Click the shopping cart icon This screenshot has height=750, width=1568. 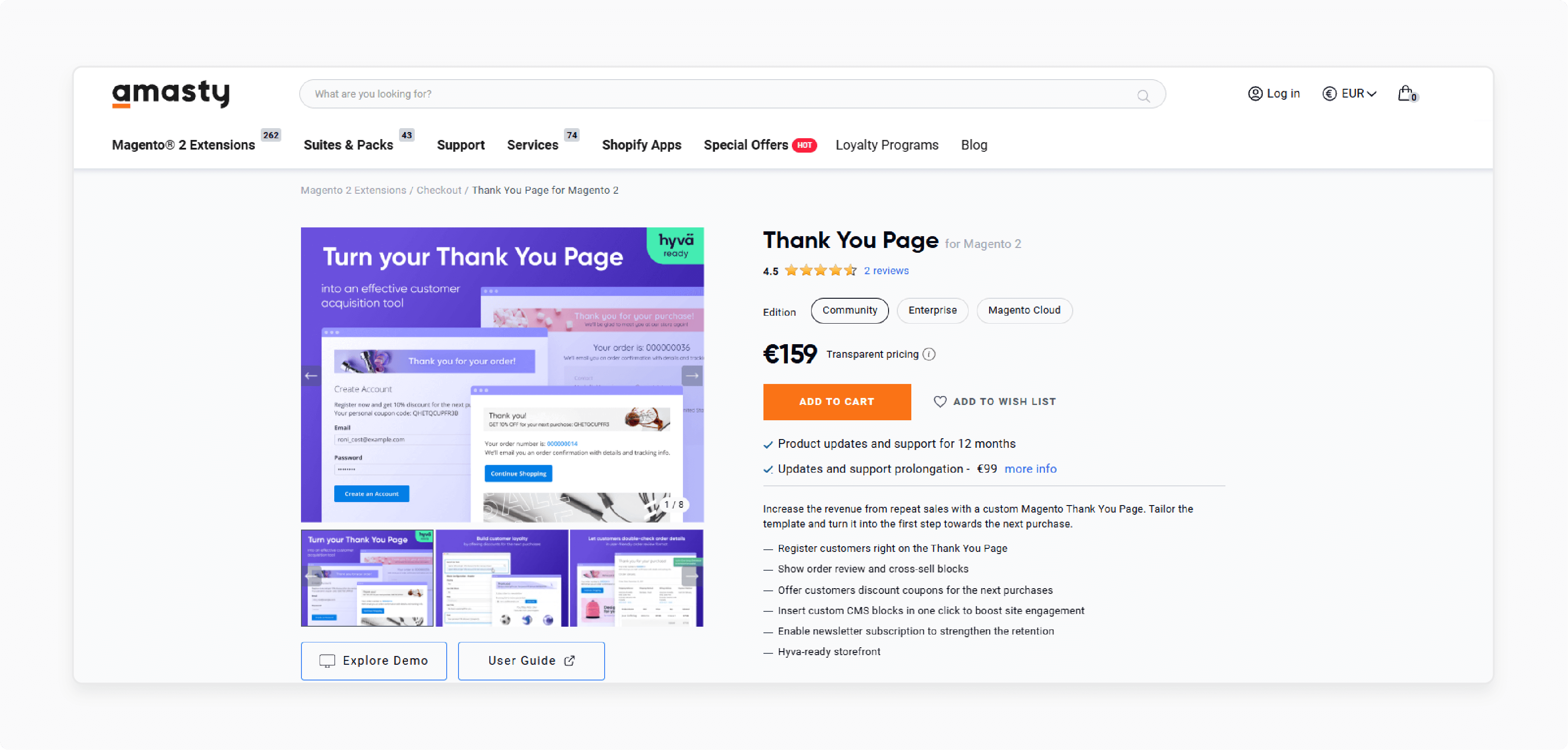coord(1406,94)
